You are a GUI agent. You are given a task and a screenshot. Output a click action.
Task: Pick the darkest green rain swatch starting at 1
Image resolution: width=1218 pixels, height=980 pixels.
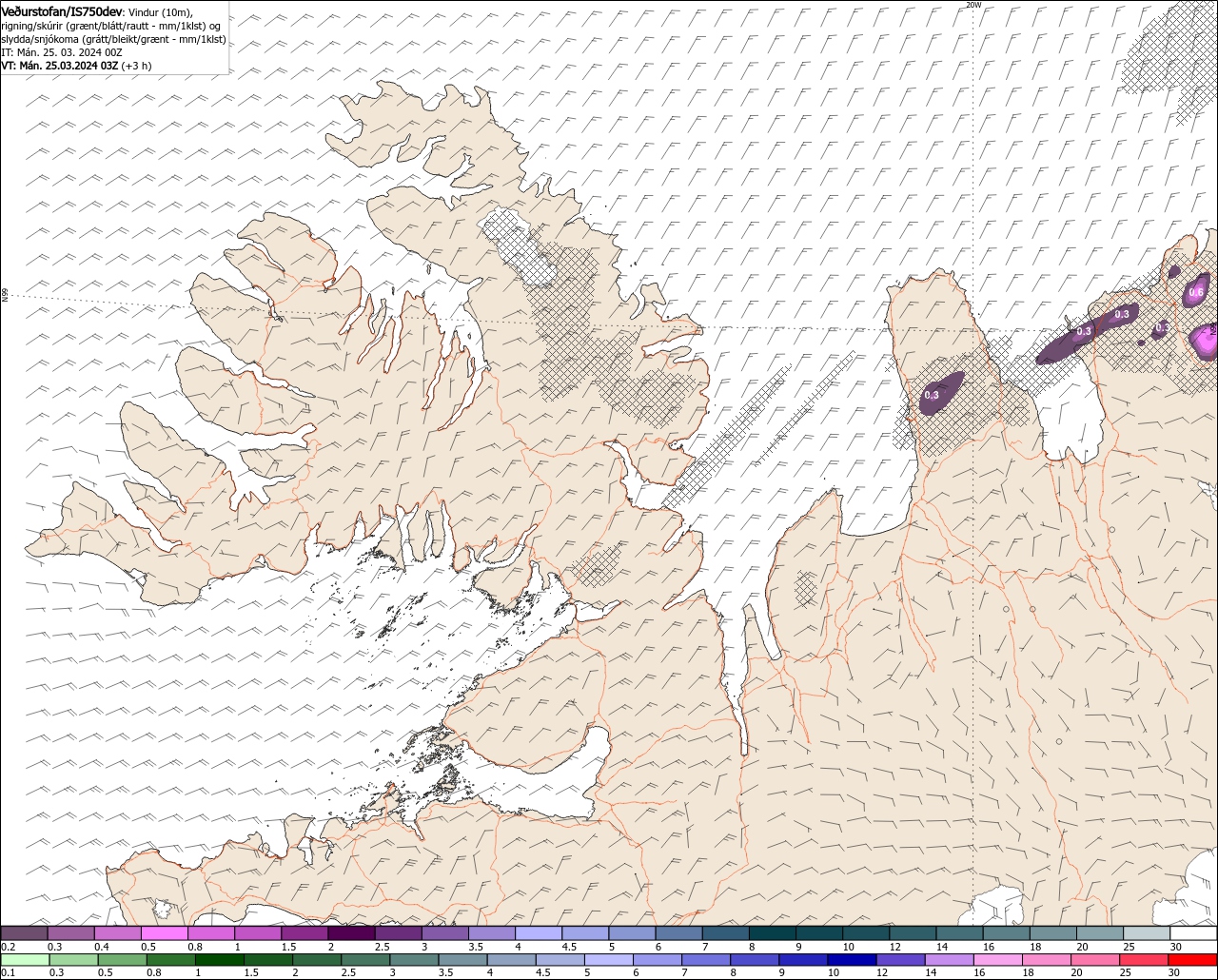coord(220,959)
